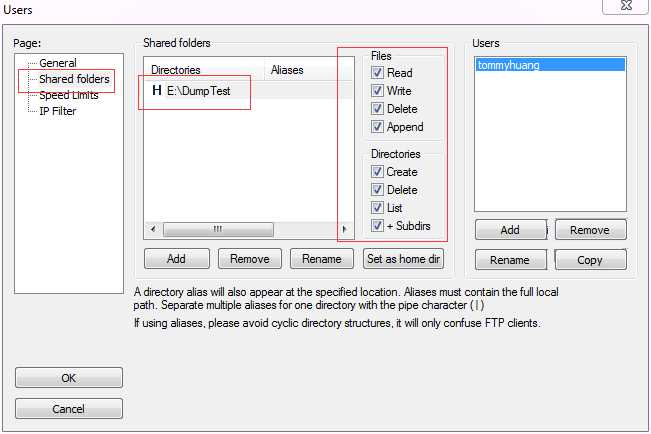Select the E:\DumpTest directory row
The image size is (651, 434).
[x=248, y=91]
